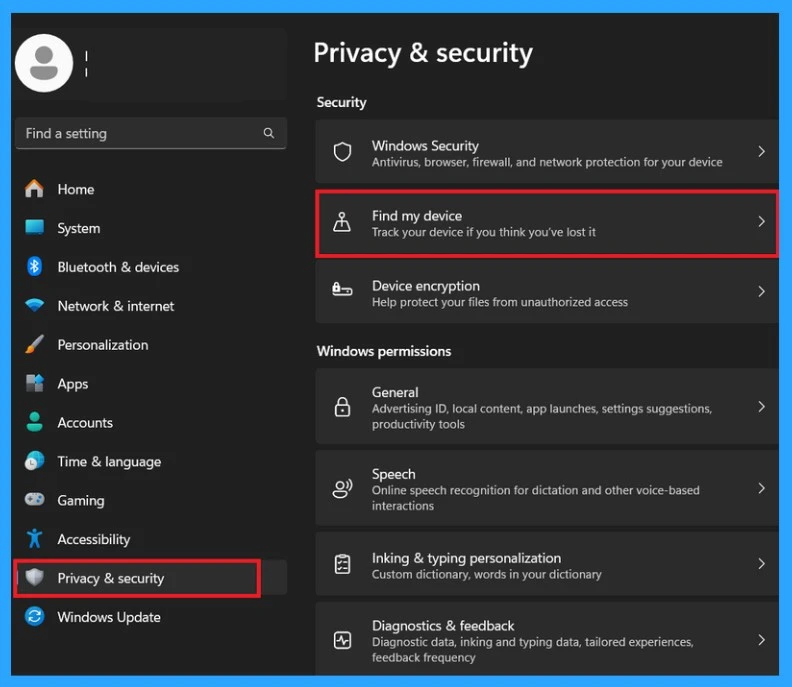Click the Network wifi icon
Image resolution: width=792 pixels, height=687 pixels.
[34, 305]
